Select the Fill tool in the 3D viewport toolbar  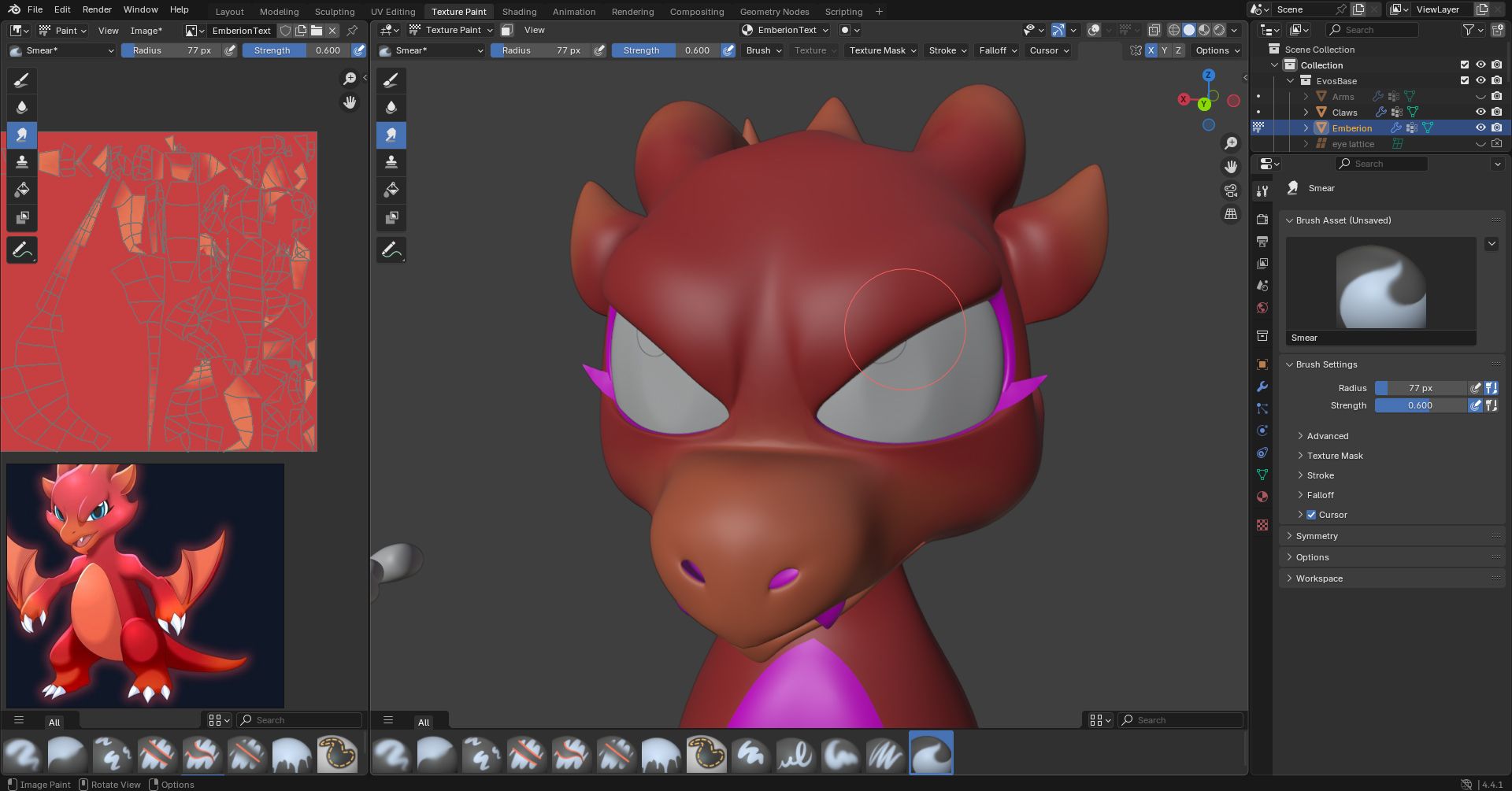391,190
